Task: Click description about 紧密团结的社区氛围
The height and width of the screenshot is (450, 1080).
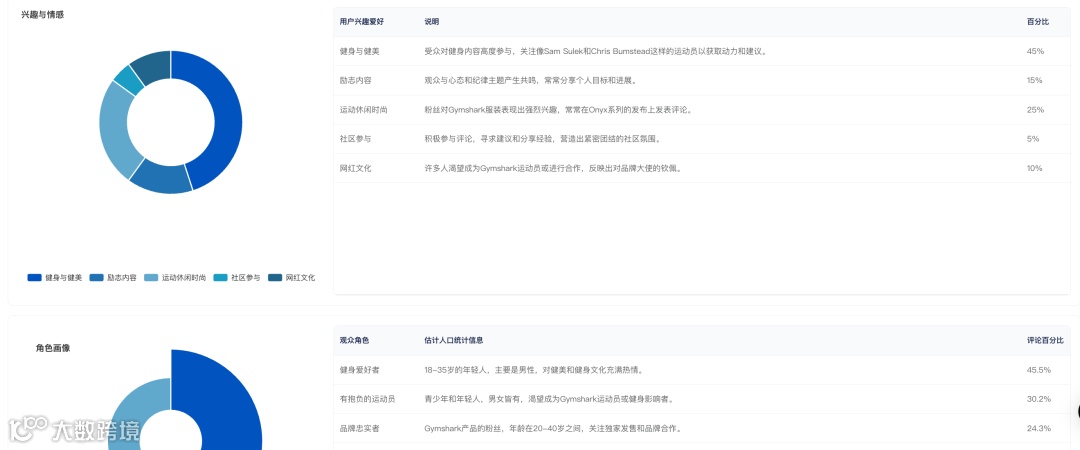Action: point(543,139)
